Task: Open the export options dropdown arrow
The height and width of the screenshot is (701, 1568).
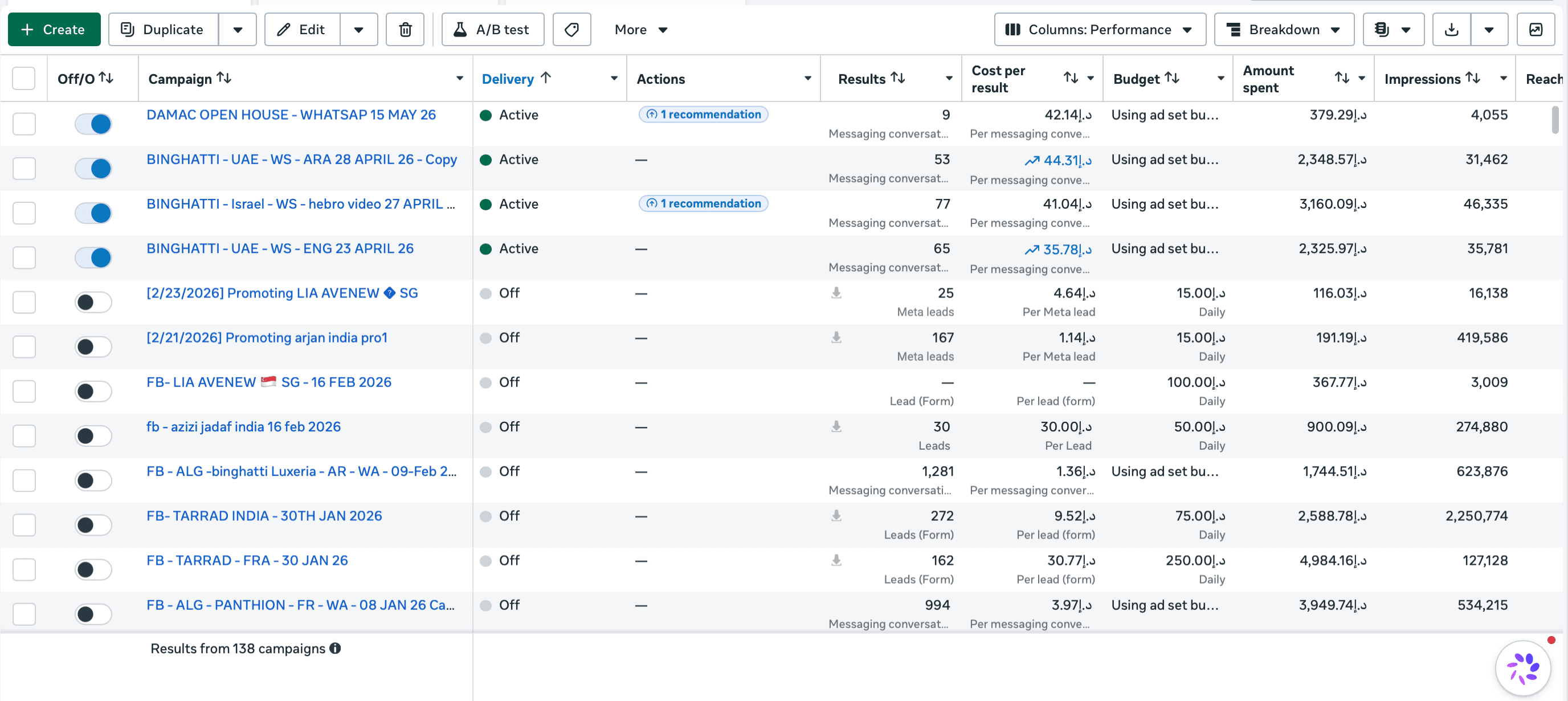Action: [x=1489, y=29]
